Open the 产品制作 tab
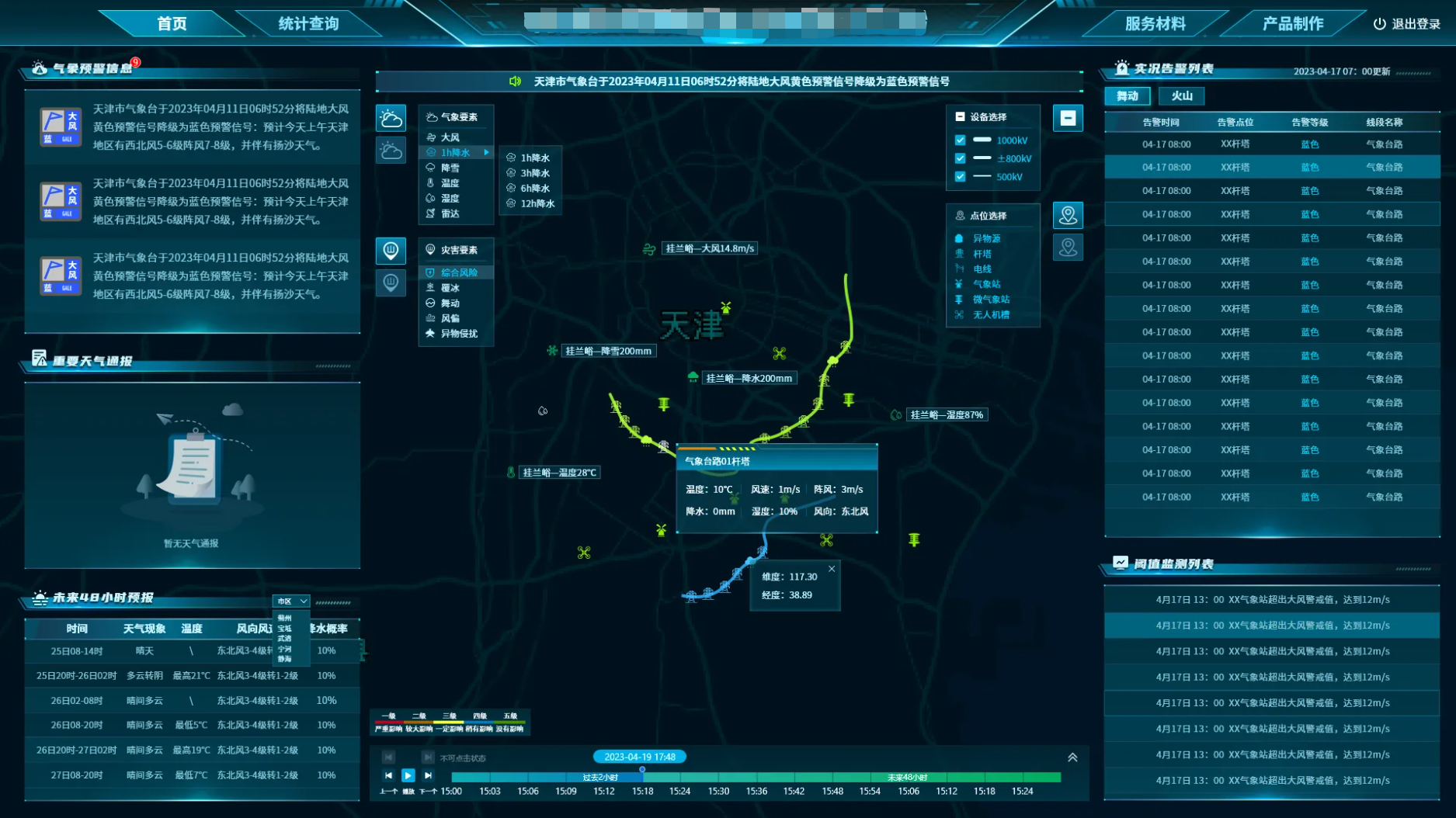Image resolution: width=1456 pixels, height=818 pixels. click(x=1292, y=24)
